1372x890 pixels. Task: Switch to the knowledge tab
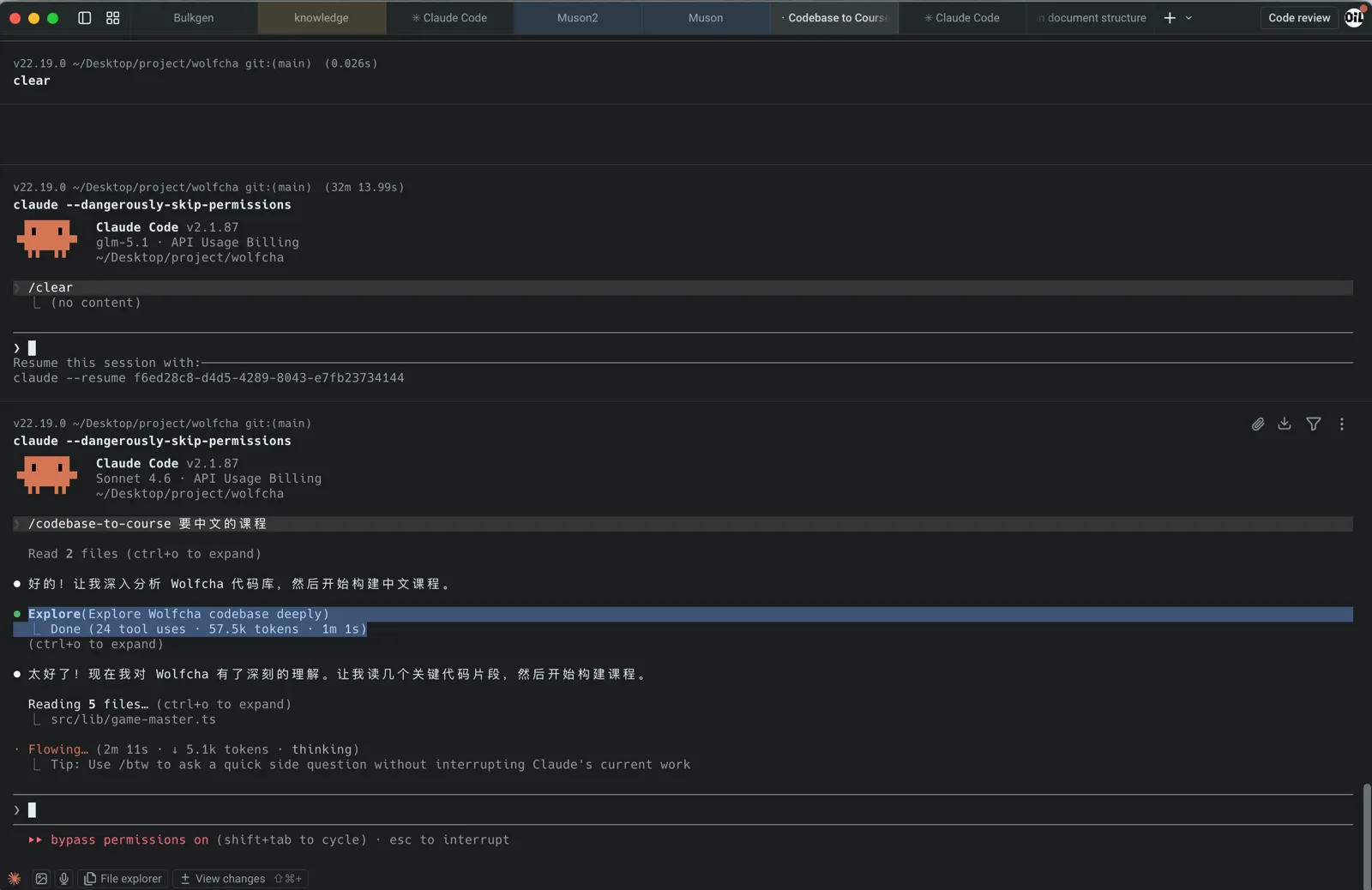pos(322,17)
